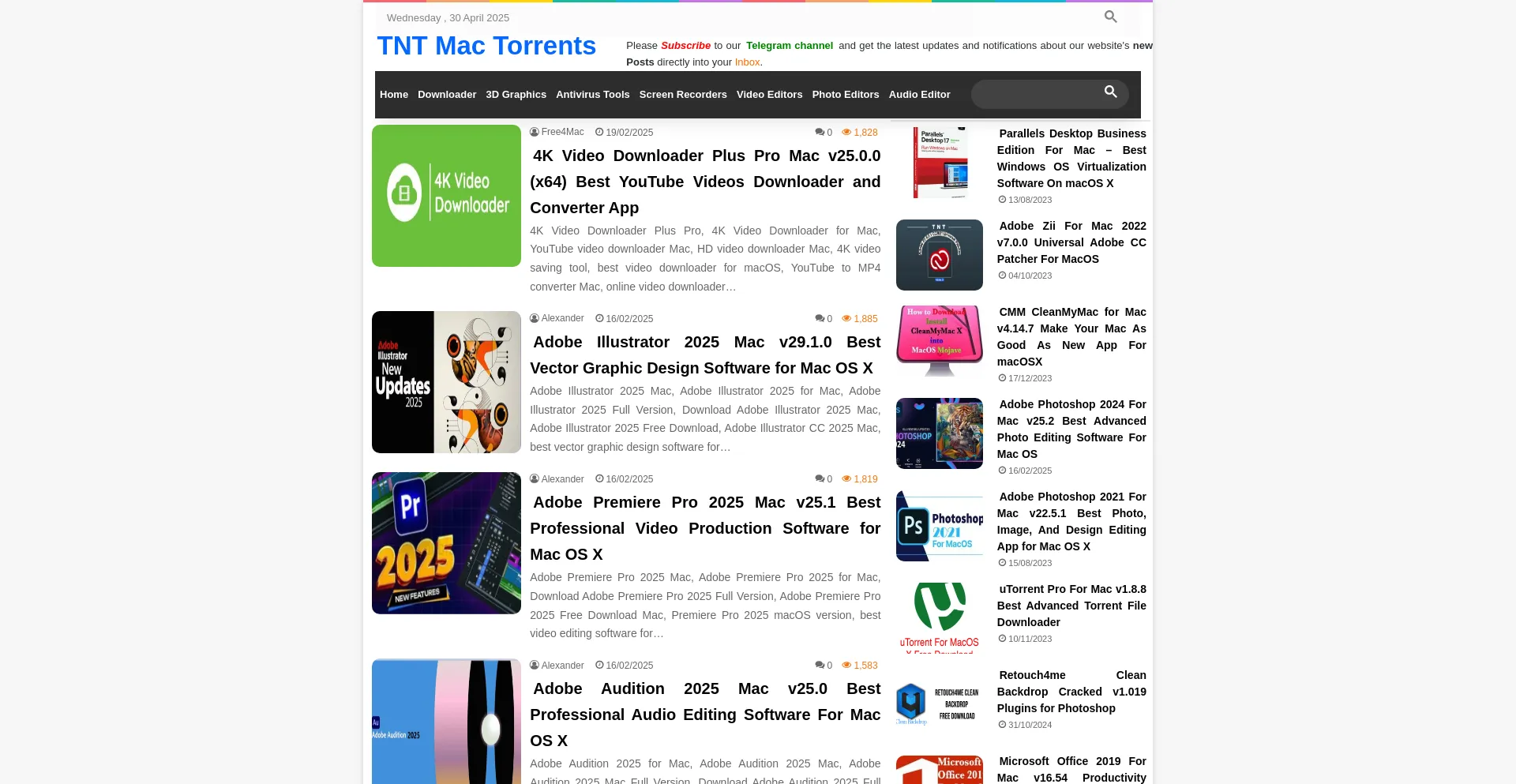Open the TNT Mac Torrents site title
Viewport: 1516px width, 784px height.
pyautogui.click(x=486, y=46)
